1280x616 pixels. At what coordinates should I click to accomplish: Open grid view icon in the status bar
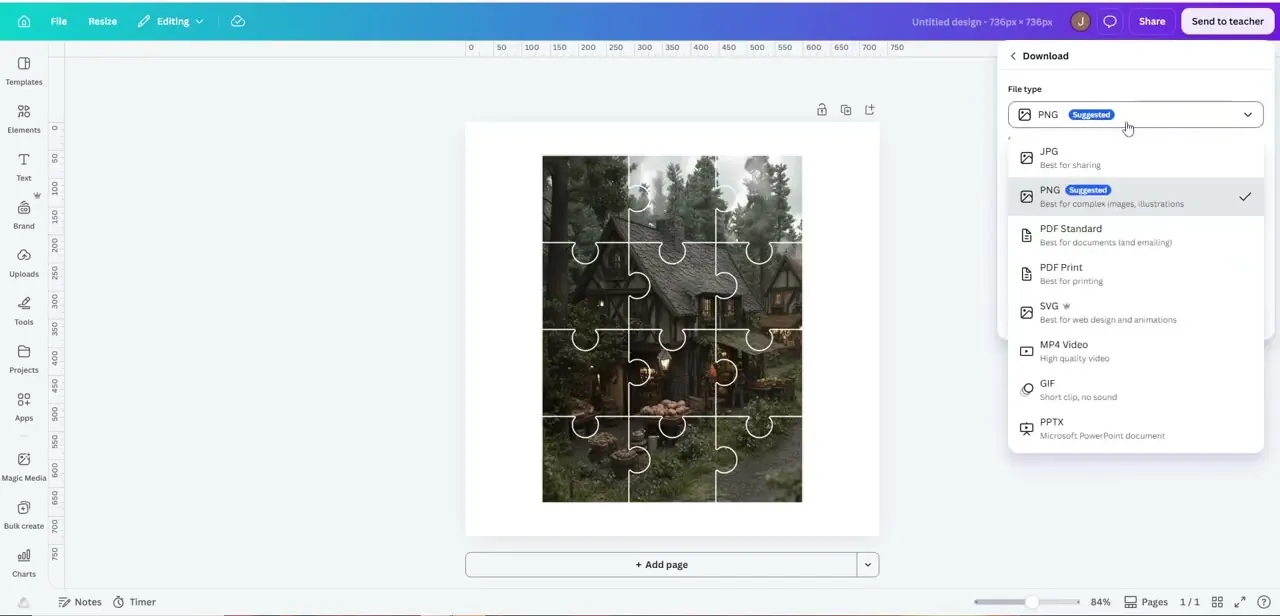click(1217, 602)
